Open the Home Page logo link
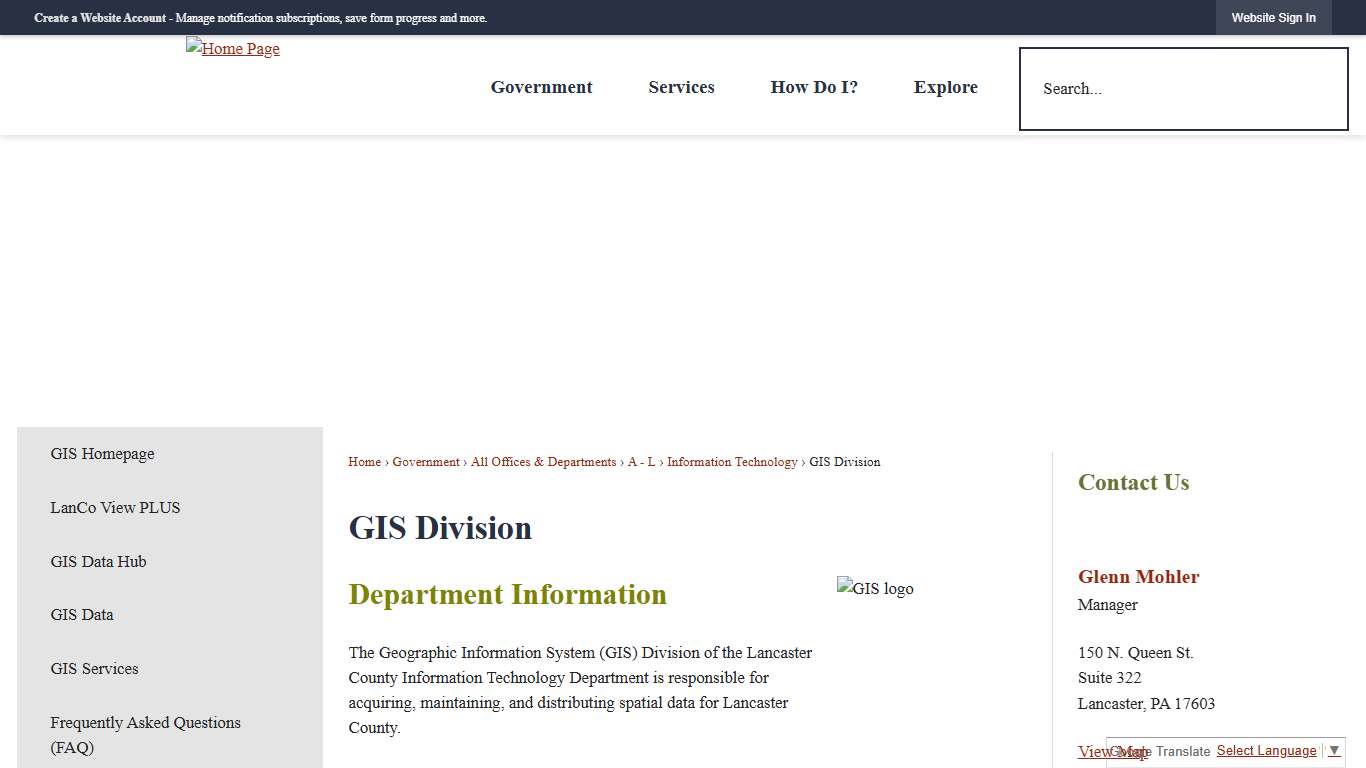 pos(232,48)
